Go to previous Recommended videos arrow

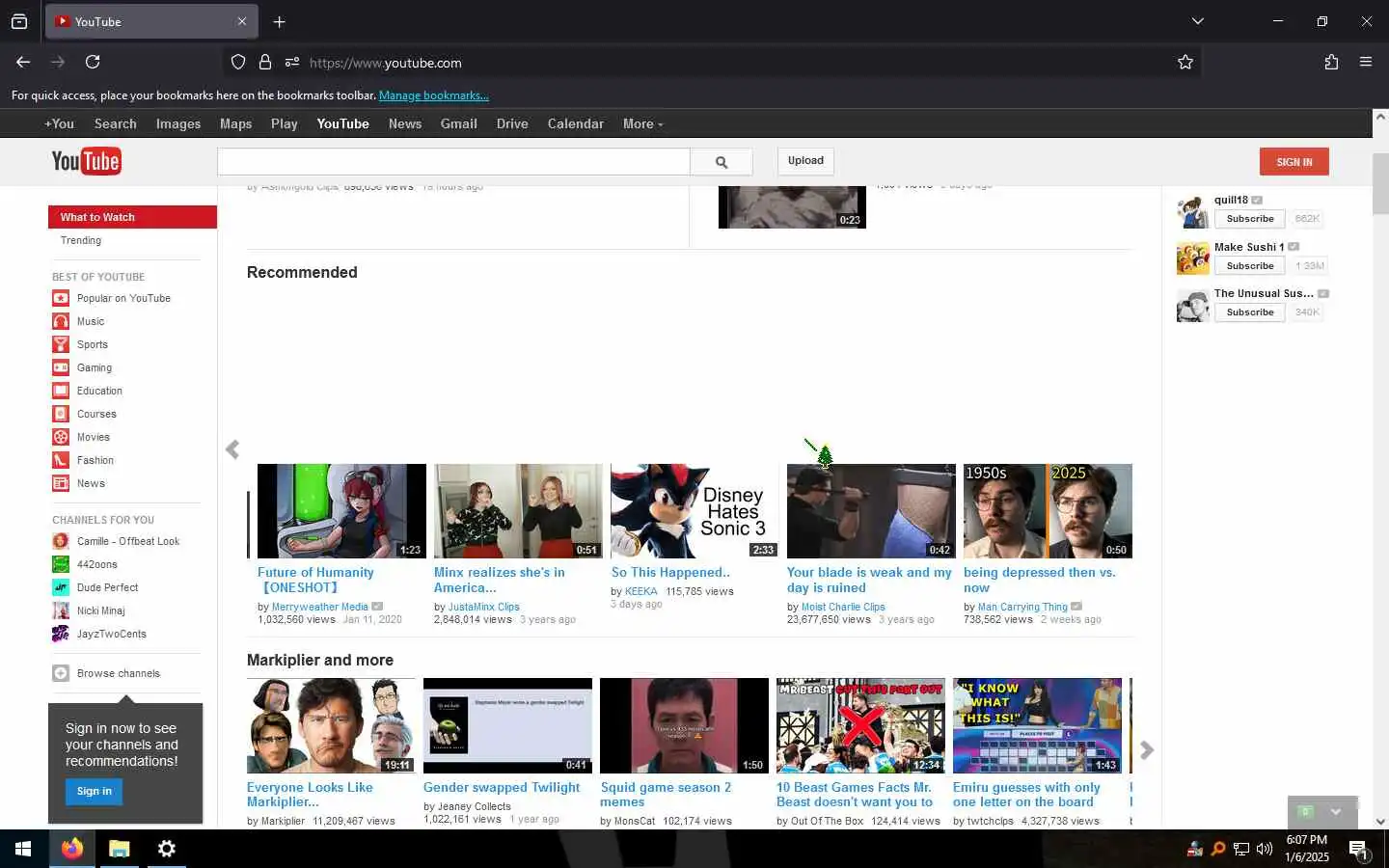232,449
